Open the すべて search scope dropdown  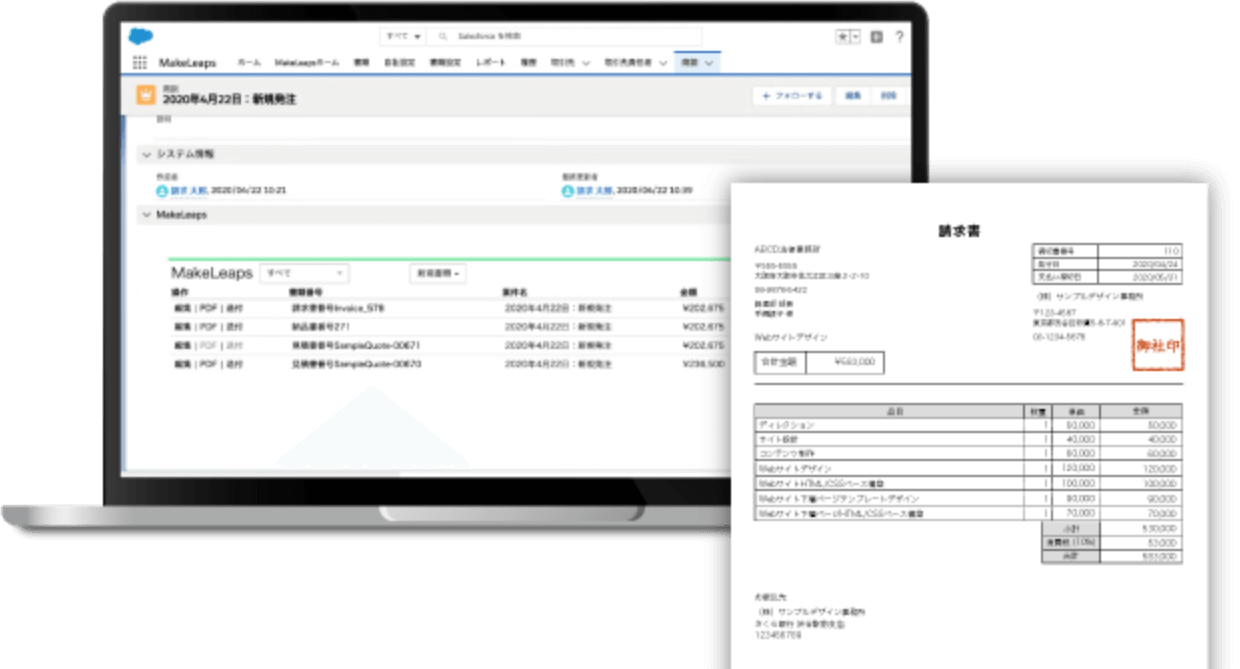pos(403,36)
